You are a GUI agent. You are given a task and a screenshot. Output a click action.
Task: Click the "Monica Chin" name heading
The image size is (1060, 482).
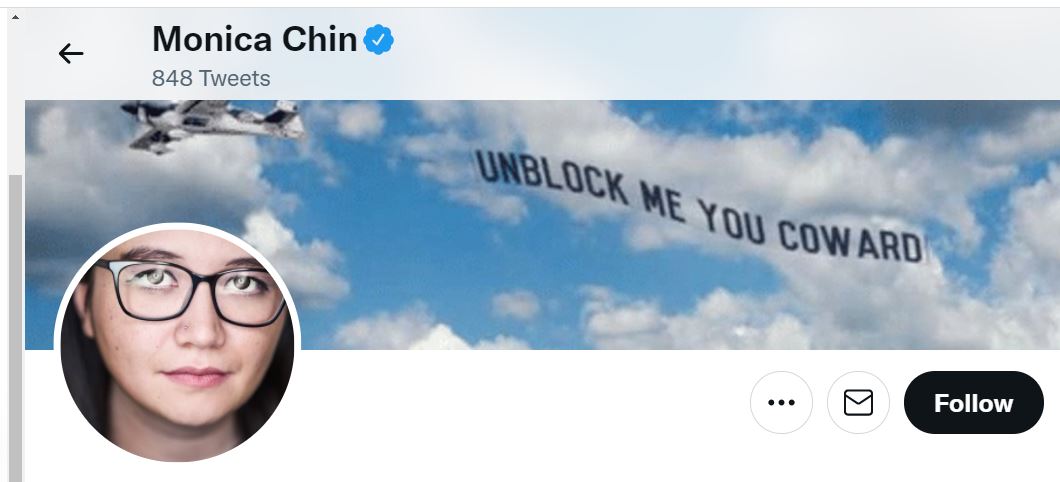pos(254,39)
